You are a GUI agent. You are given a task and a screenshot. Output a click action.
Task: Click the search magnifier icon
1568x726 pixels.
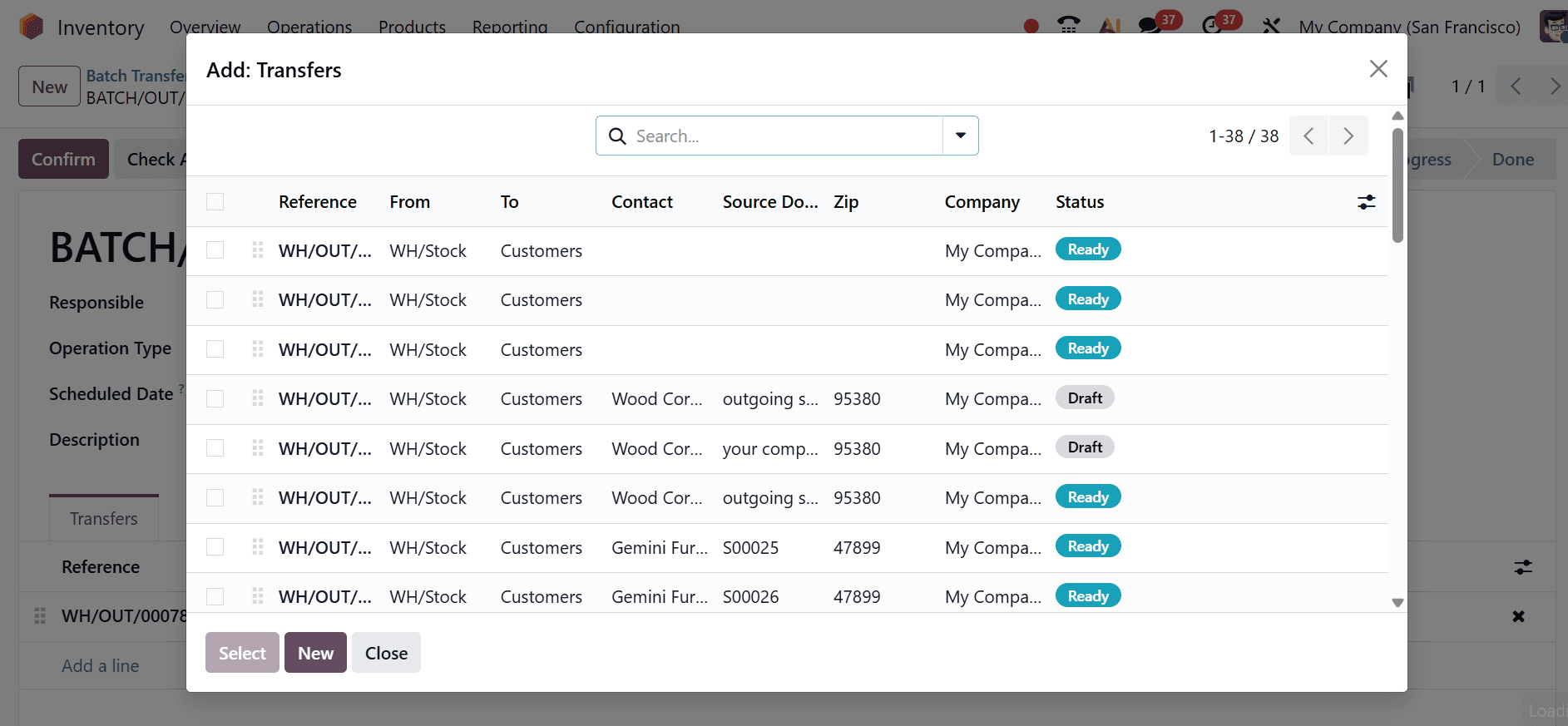(617, 136)
